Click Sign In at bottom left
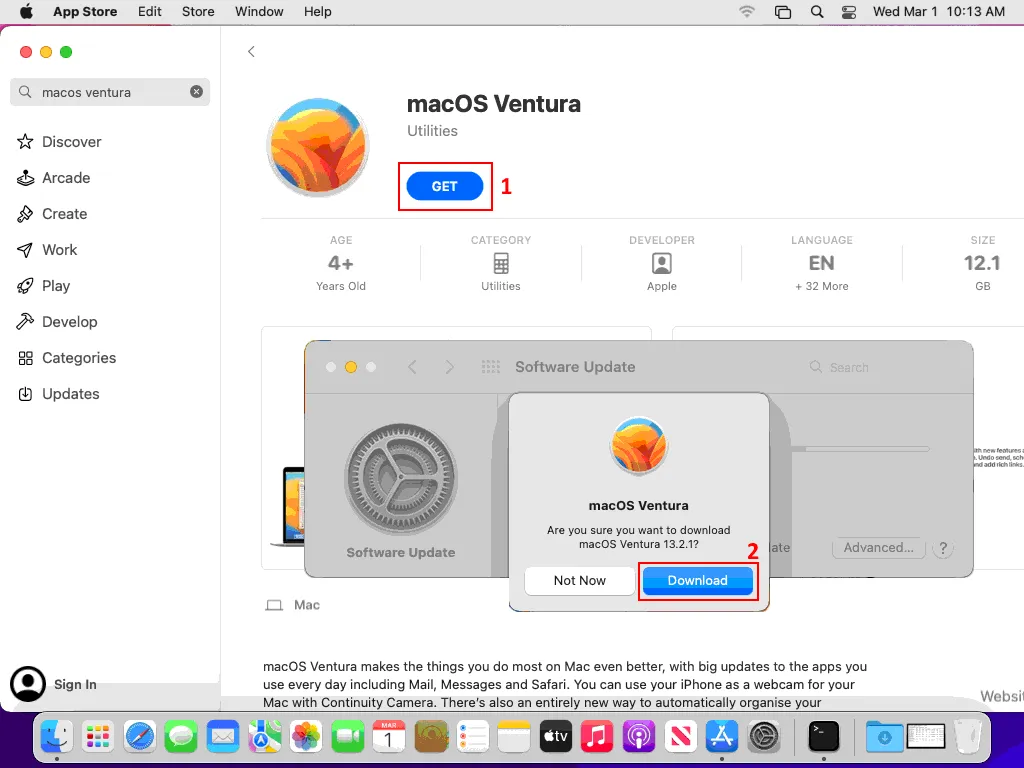This screenshot has width=1024, height=768. pos(75,685)
